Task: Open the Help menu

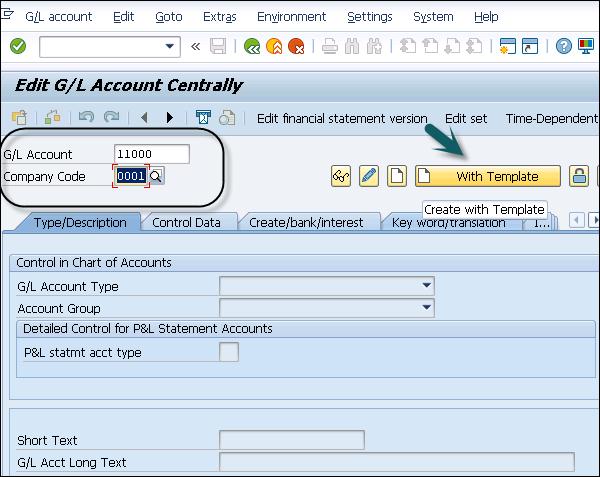Action: (x=486, y=17)
